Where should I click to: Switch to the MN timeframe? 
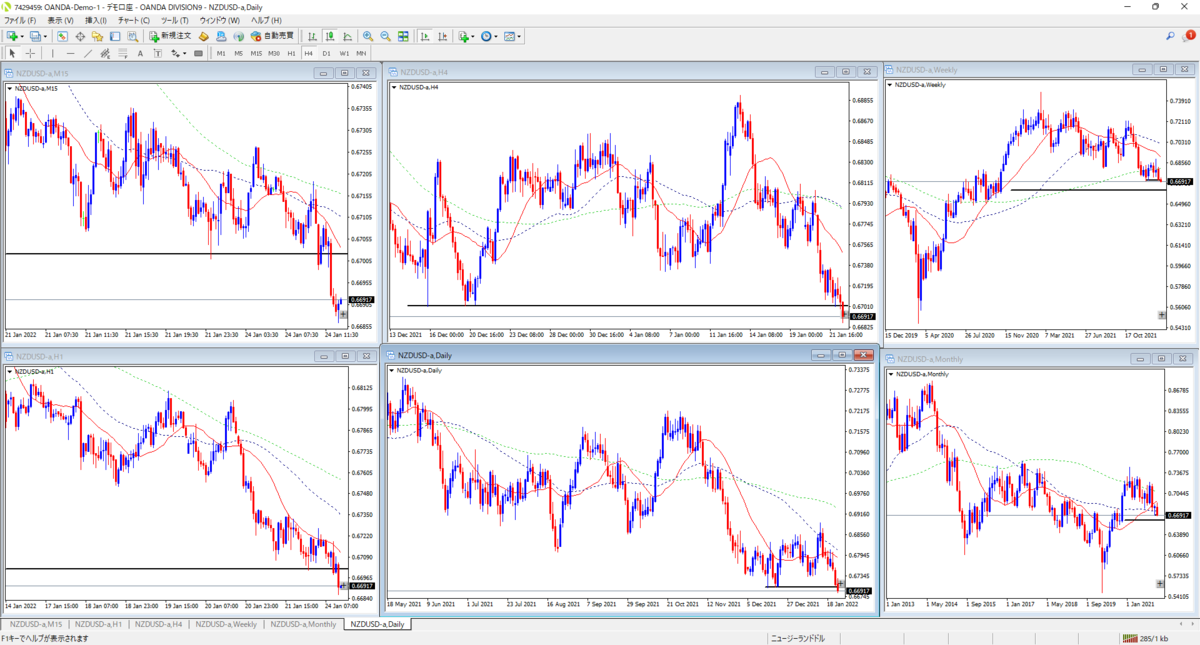(x=361, y=53)
